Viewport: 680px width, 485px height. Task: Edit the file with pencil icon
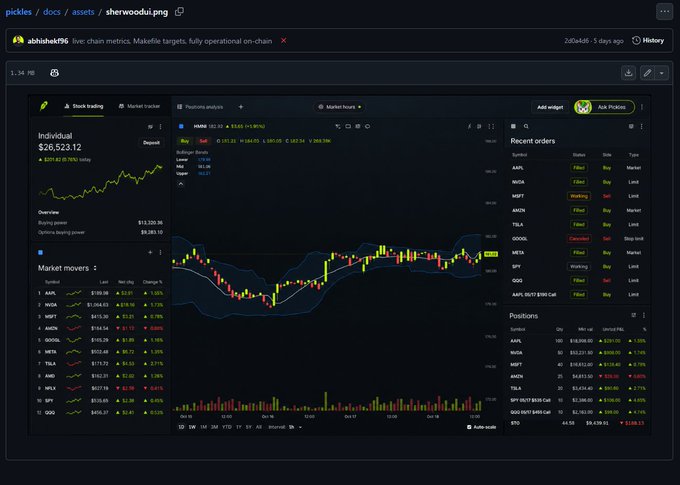pyautogui.click(x=647, y=73)
